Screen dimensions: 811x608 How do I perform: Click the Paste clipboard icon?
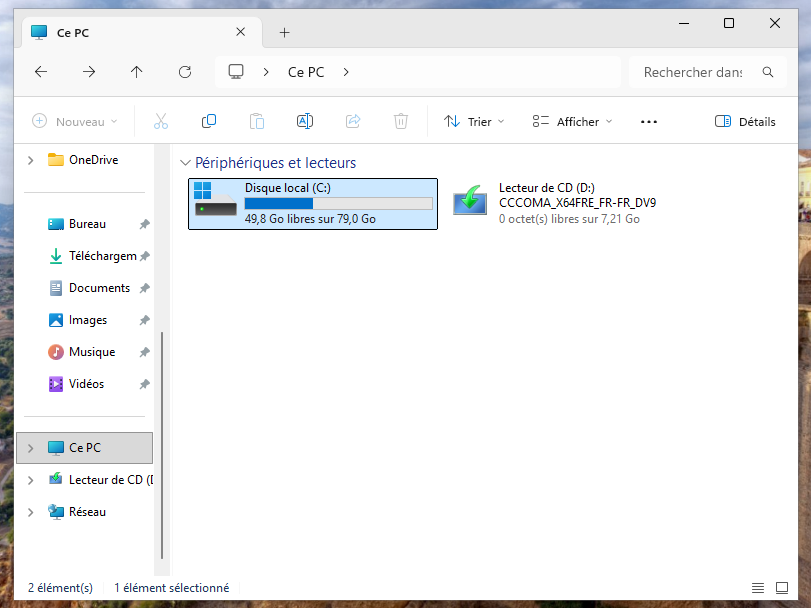tap(257, 121)
